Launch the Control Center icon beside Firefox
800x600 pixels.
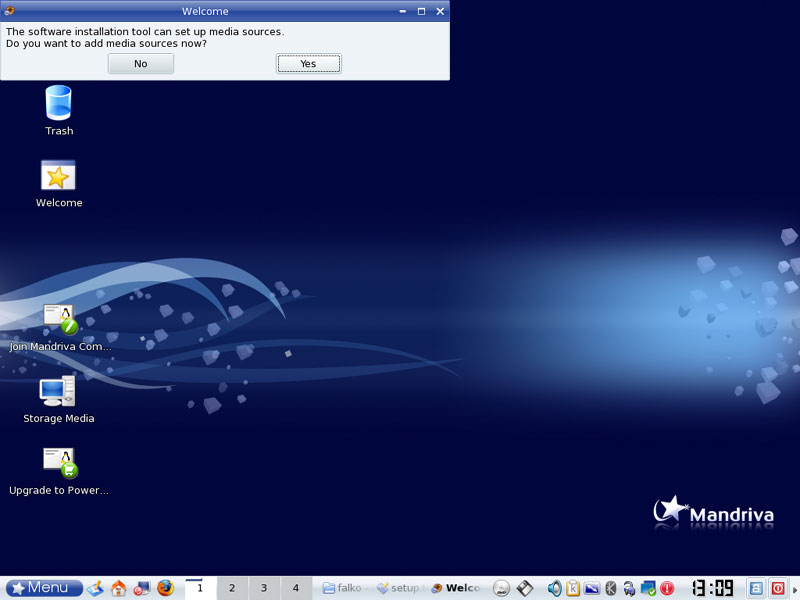pos(141,588)
